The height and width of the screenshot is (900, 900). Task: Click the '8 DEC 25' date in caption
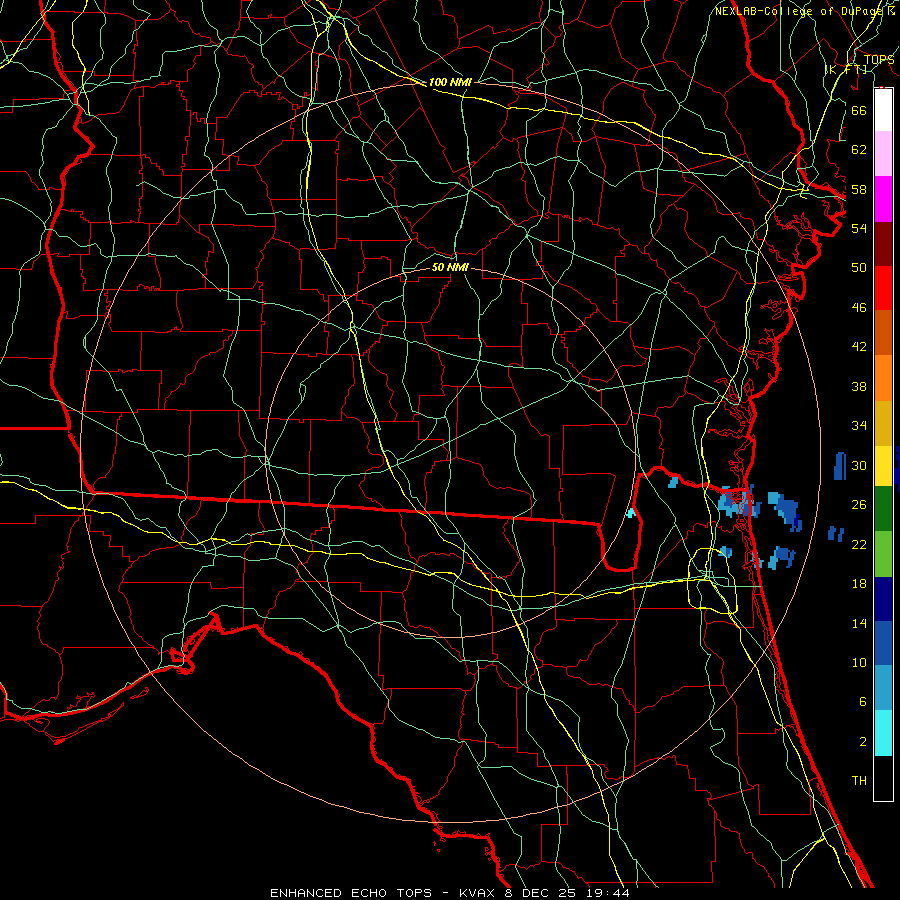[542, 893]
